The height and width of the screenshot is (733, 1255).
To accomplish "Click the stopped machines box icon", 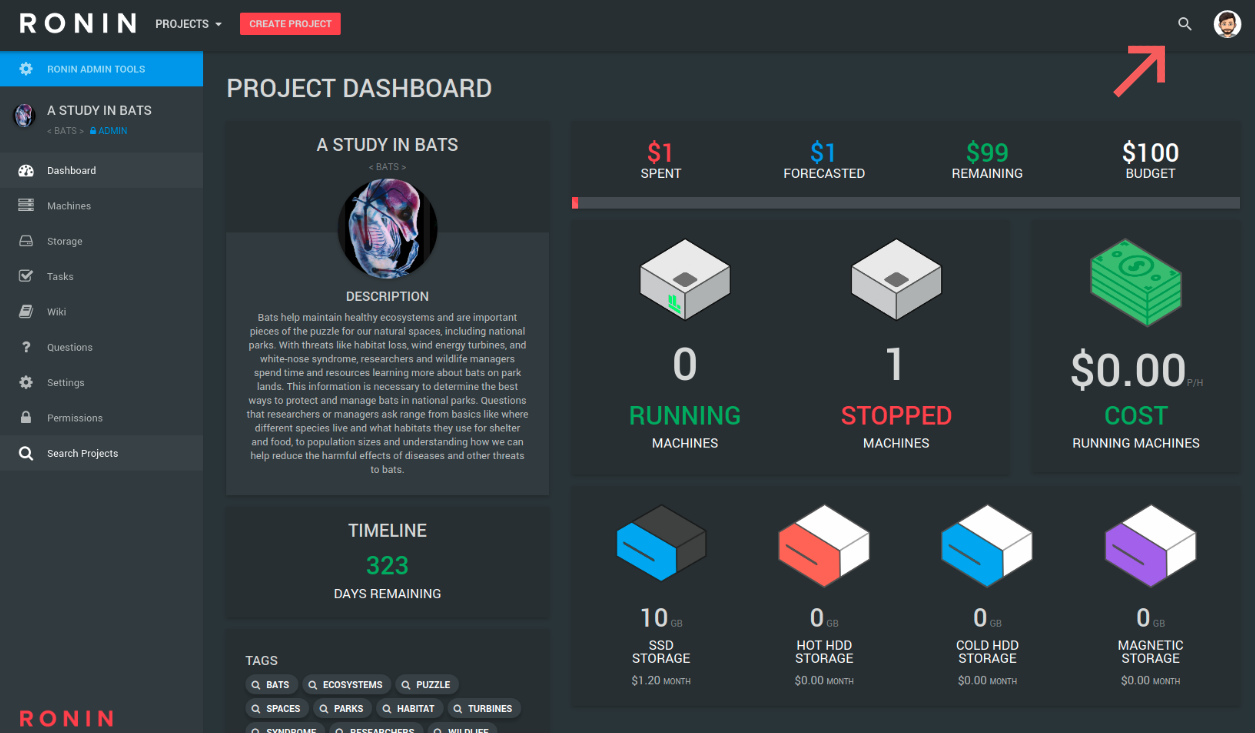I will (896, 280).
